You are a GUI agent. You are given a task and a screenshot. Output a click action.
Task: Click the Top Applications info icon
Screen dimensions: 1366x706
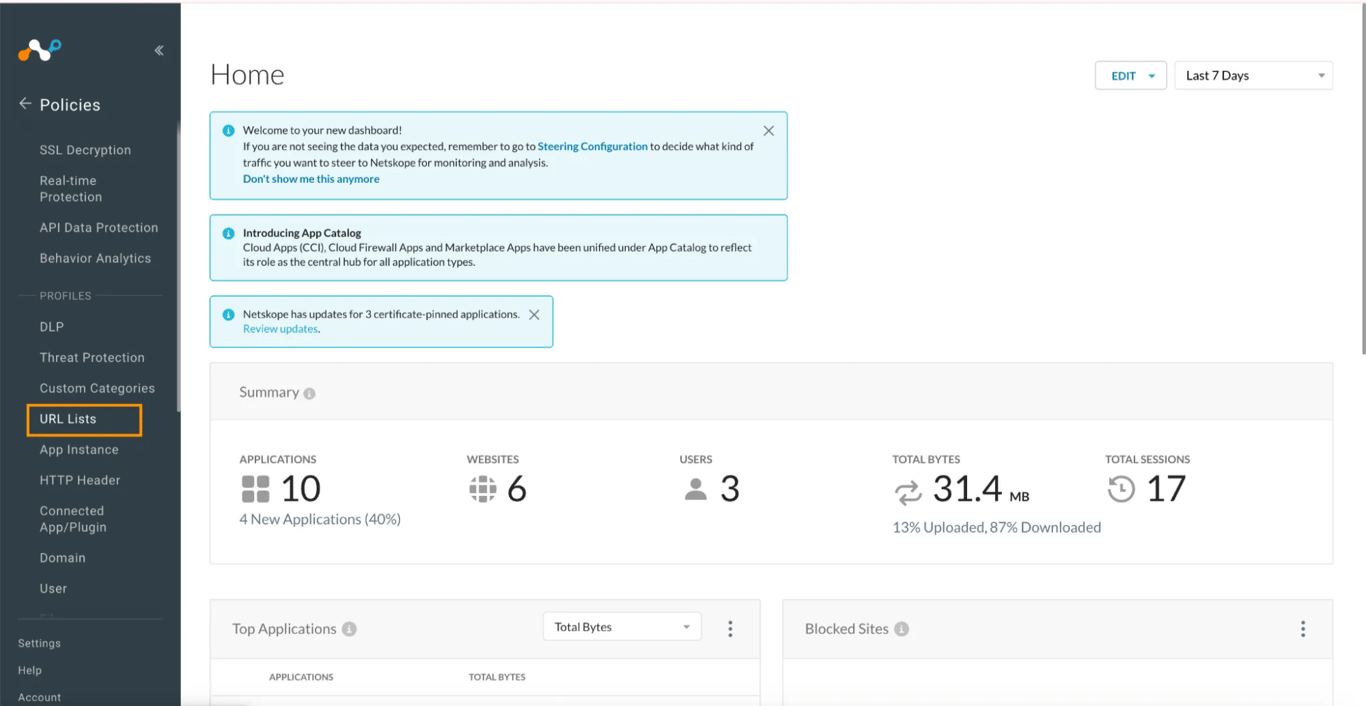(349, 630)
